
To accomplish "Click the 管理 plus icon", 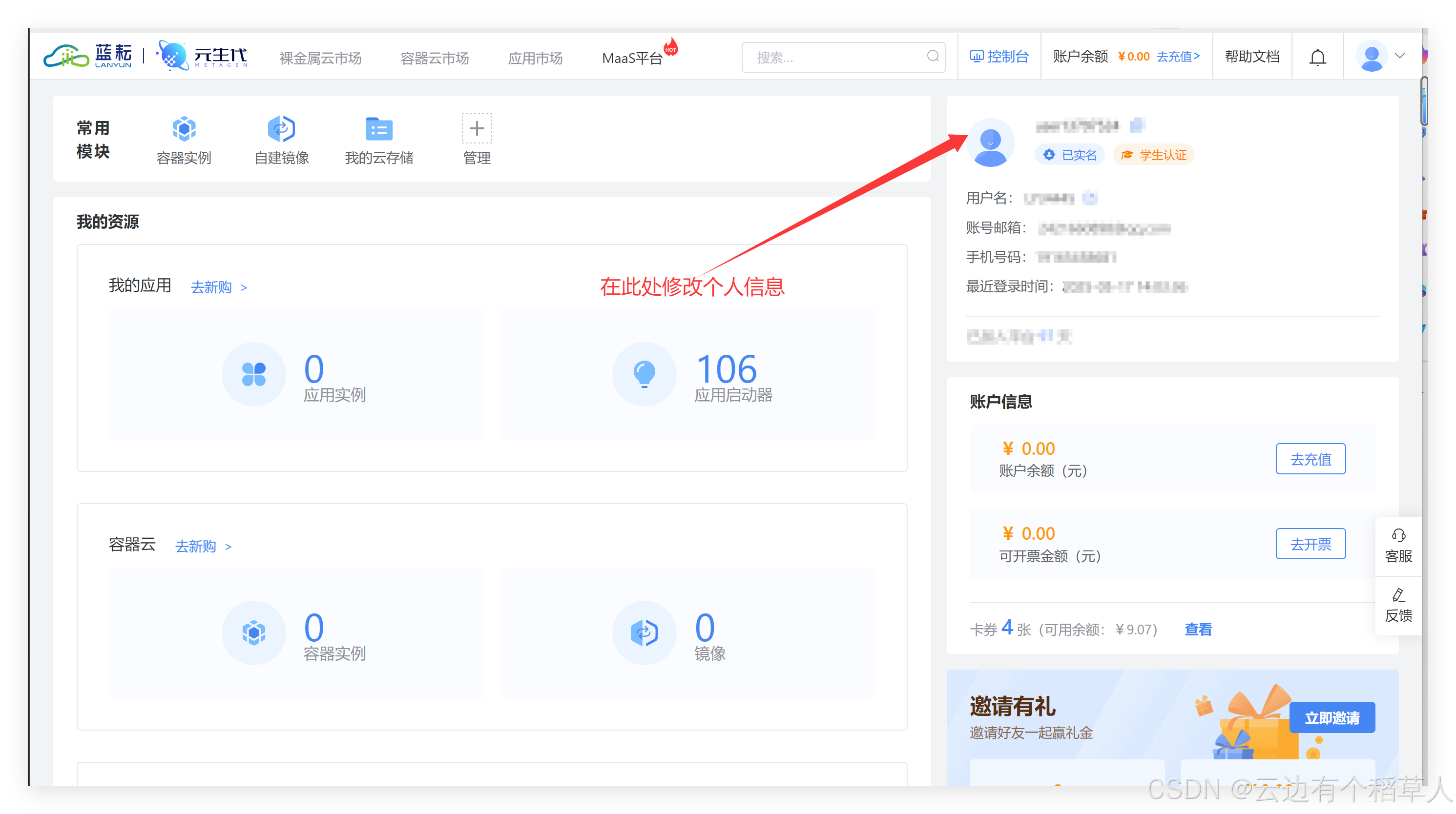I will (x=477, y=129).
